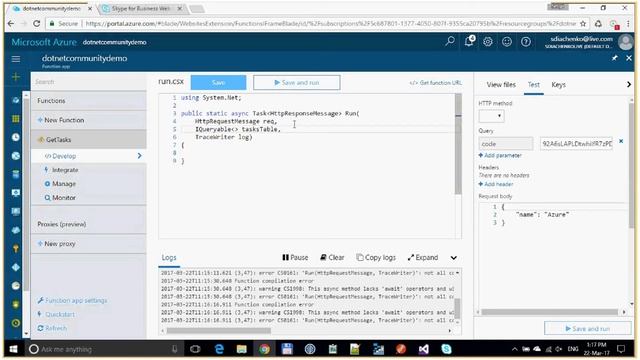Open the Azure portal search magnifier

(x=450, y=41)
